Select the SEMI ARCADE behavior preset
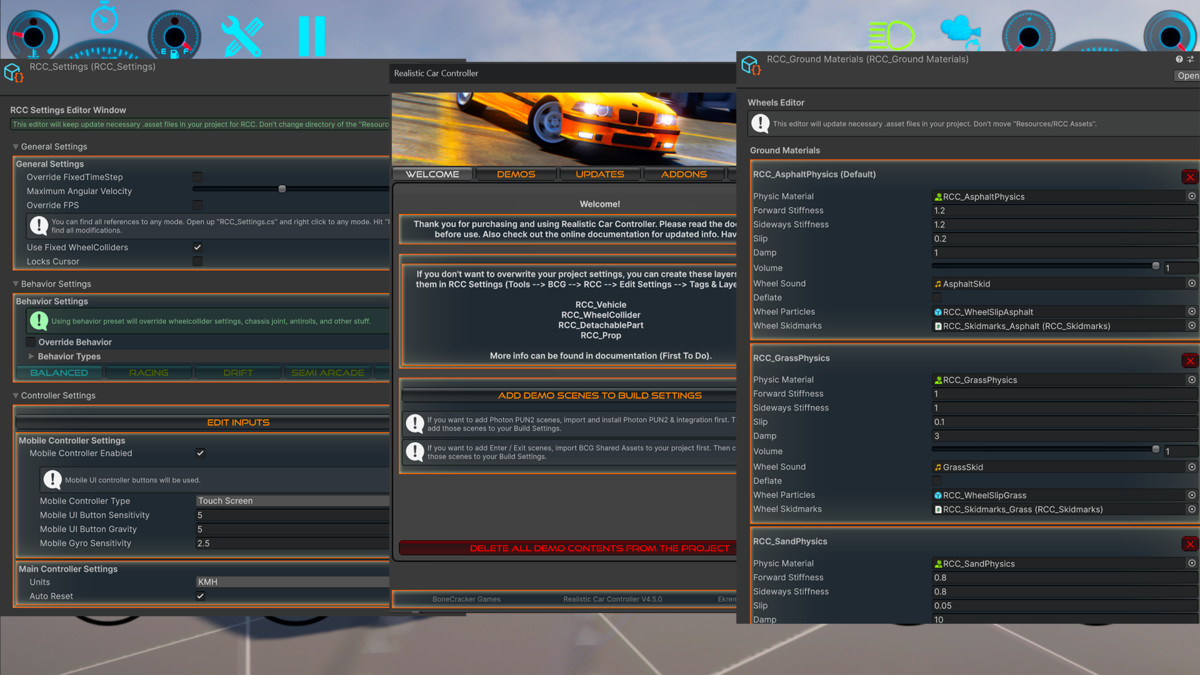This screenshot has width=1200, height=675. pos(327,373)
